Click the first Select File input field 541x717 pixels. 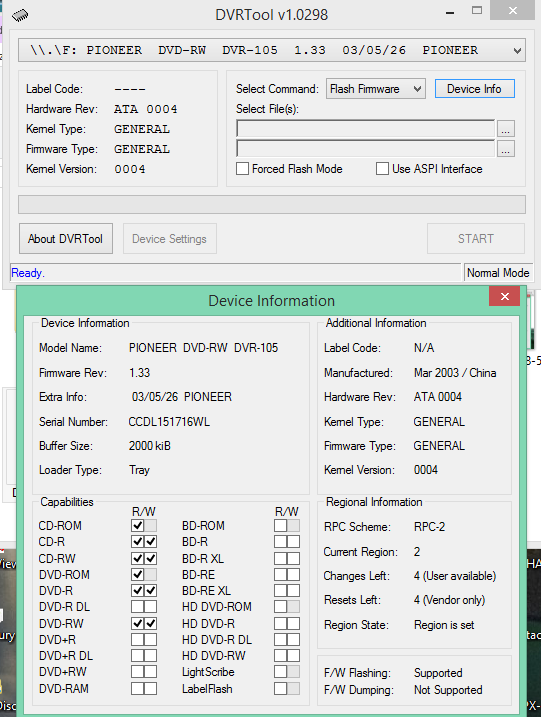365,128
